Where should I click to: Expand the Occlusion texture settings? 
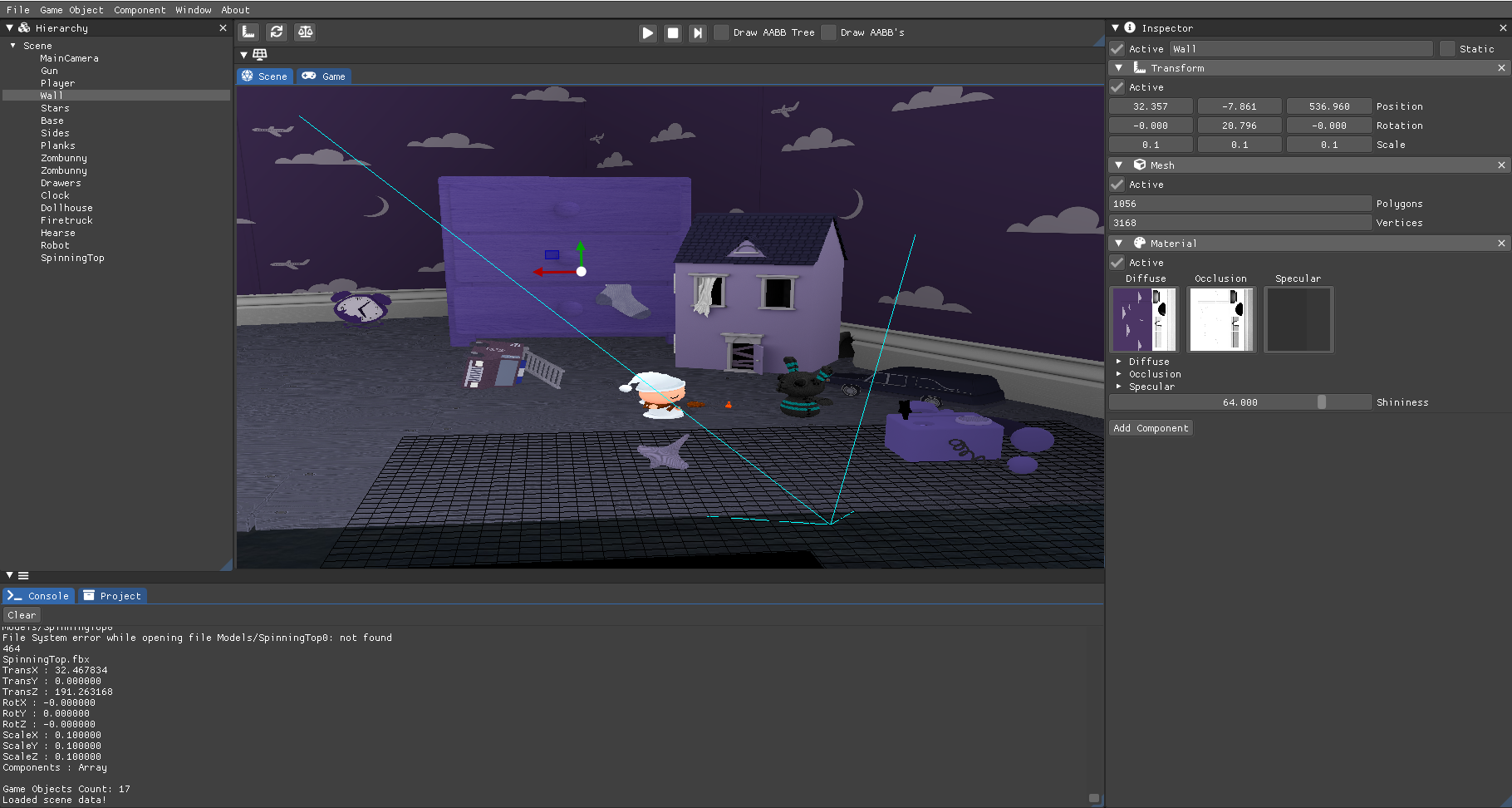point(1119,374)
